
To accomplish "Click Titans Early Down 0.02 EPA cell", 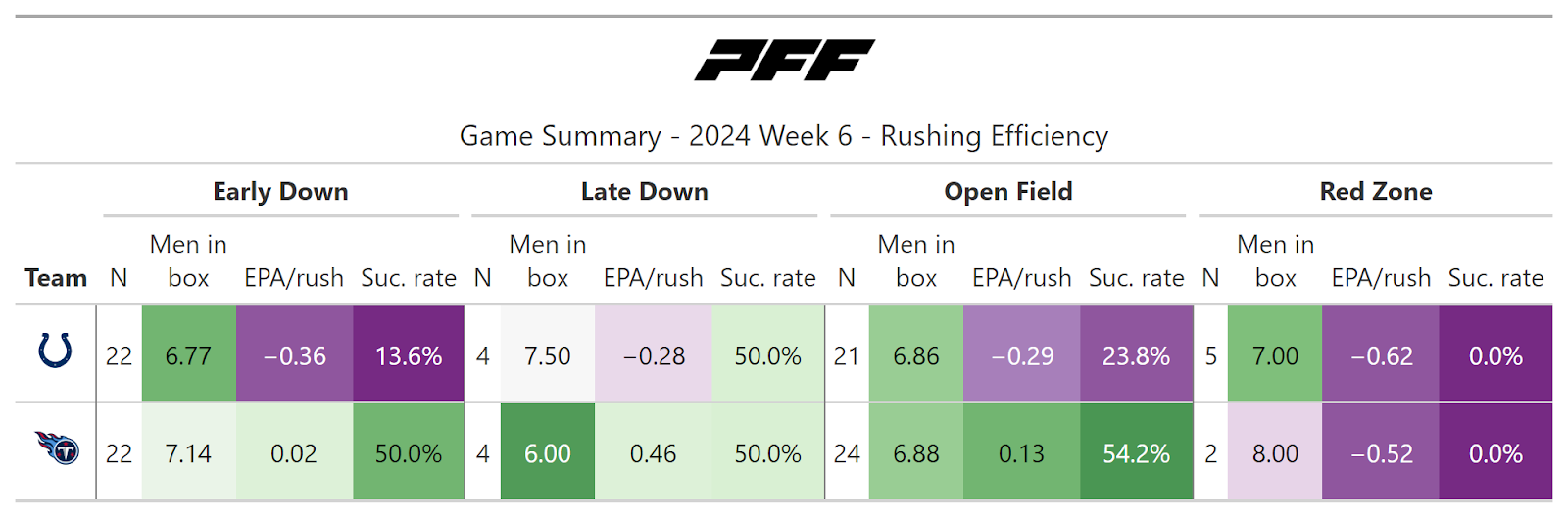I will (294, 453).
